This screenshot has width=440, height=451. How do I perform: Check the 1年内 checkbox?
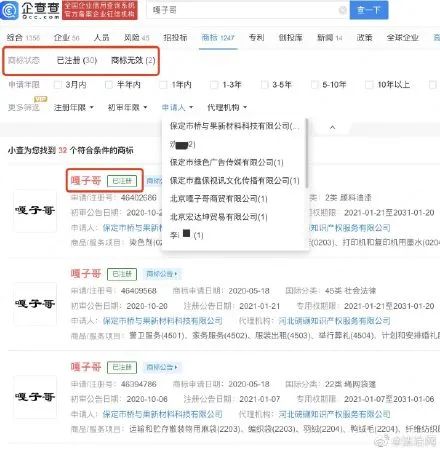click(x=163, y=85)
